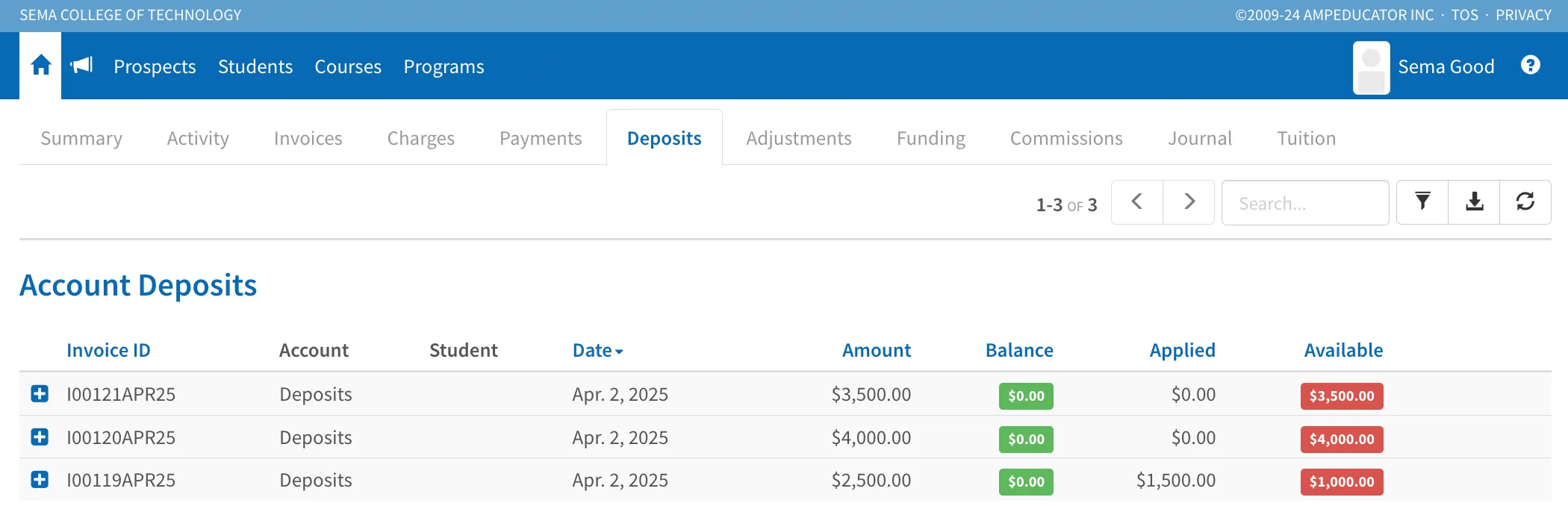This screenshot has width=1568, height=506.
Task: Go to next page of results
Action: click(1189, 202)
